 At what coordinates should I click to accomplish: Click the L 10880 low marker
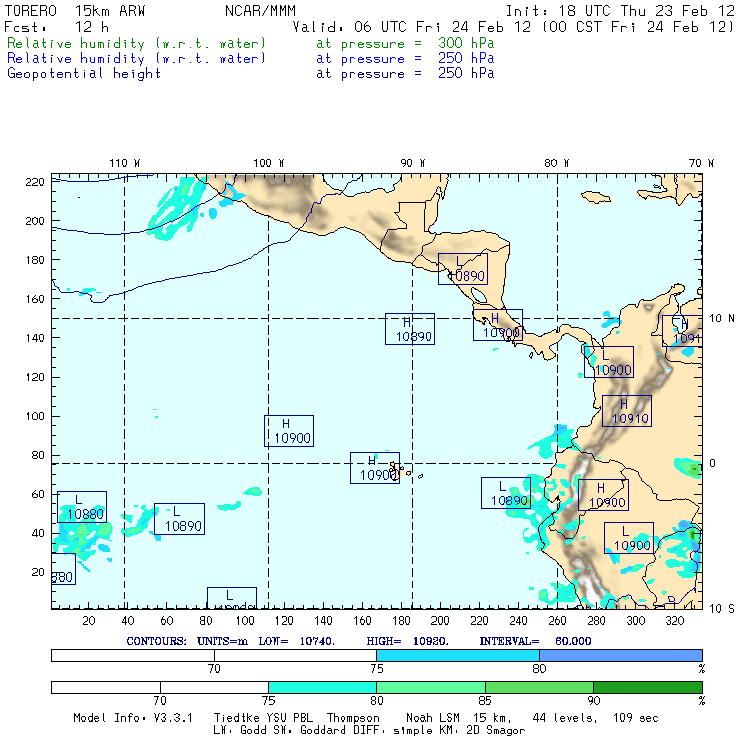(81, 507)
